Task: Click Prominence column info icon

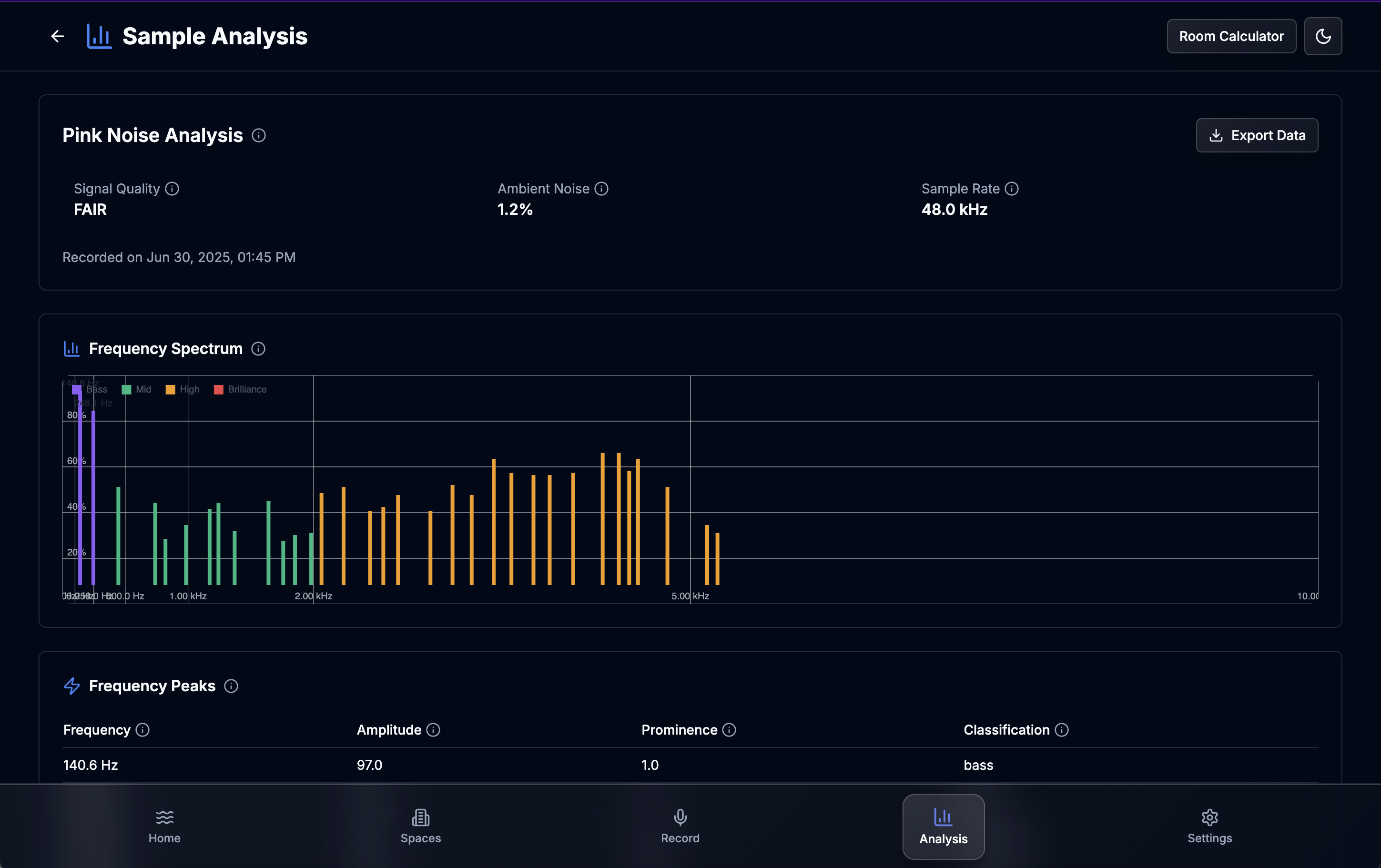Action: point(729,730)
